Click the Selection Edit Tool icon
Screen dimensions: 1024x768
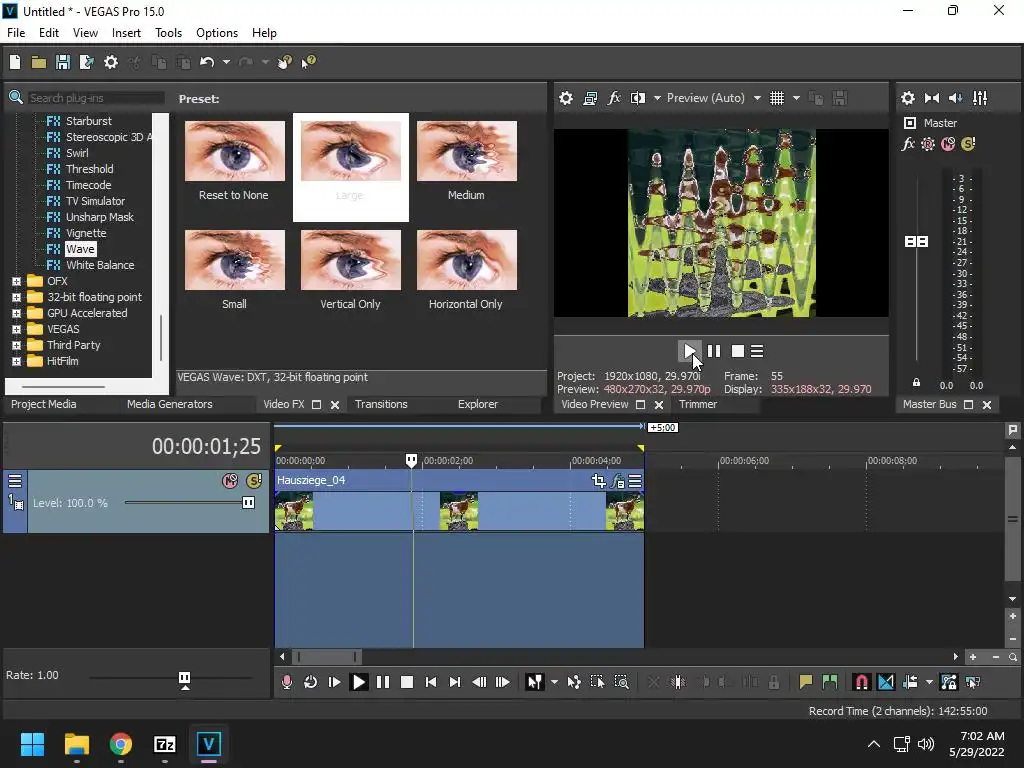[x=598, y=682]
